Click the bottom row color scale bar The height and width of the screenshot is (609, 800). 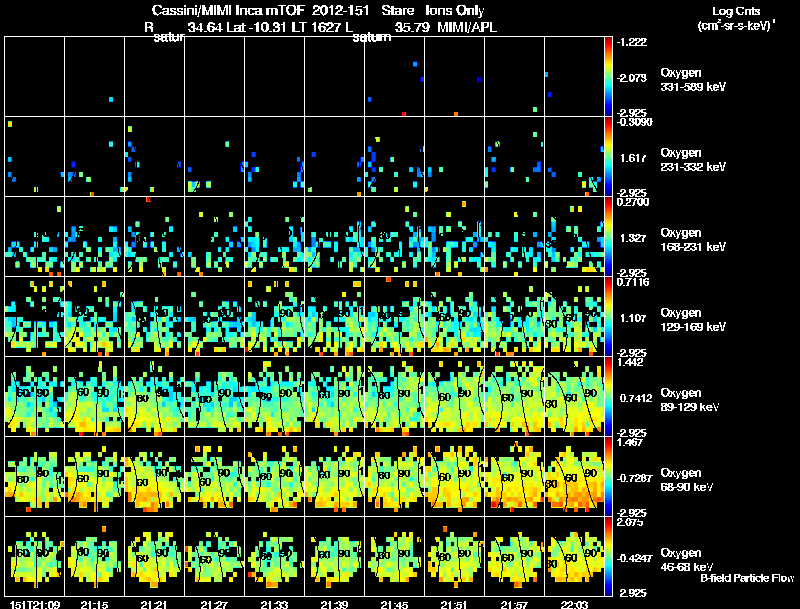(608, 556)
